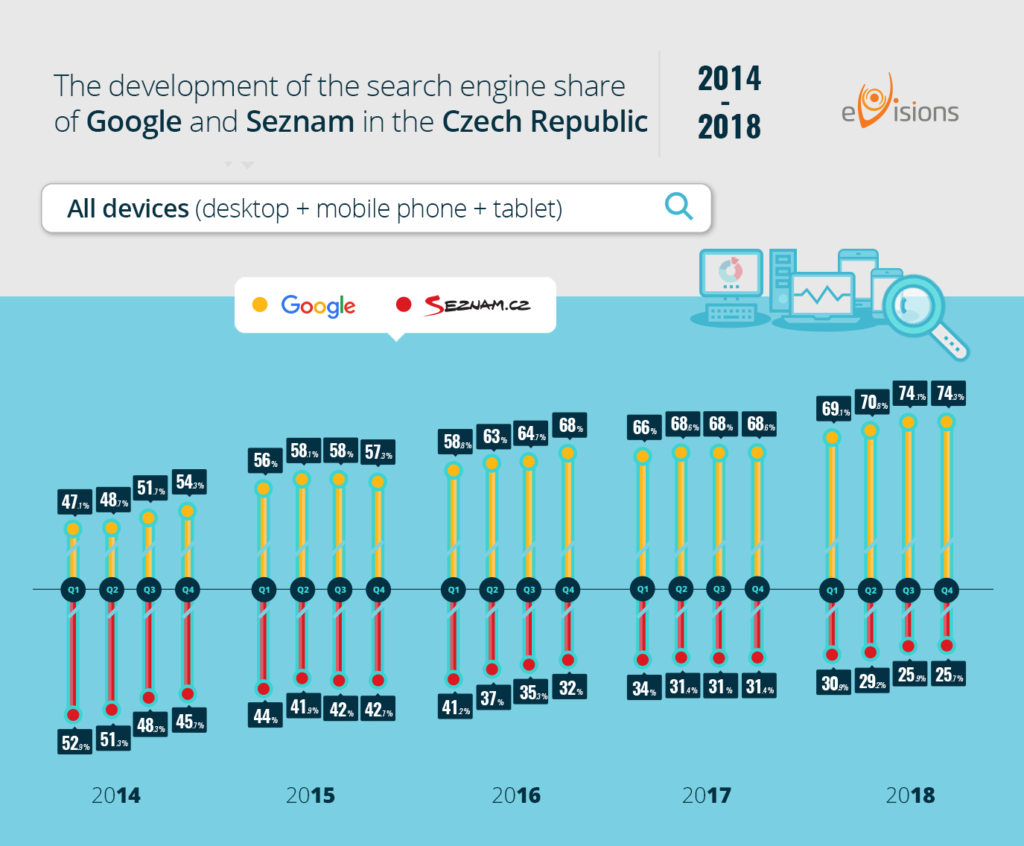Click the 2014 - 2018 date range heading
The height and width of the screenshot is (846, 1024).
(x=729, y=103)
